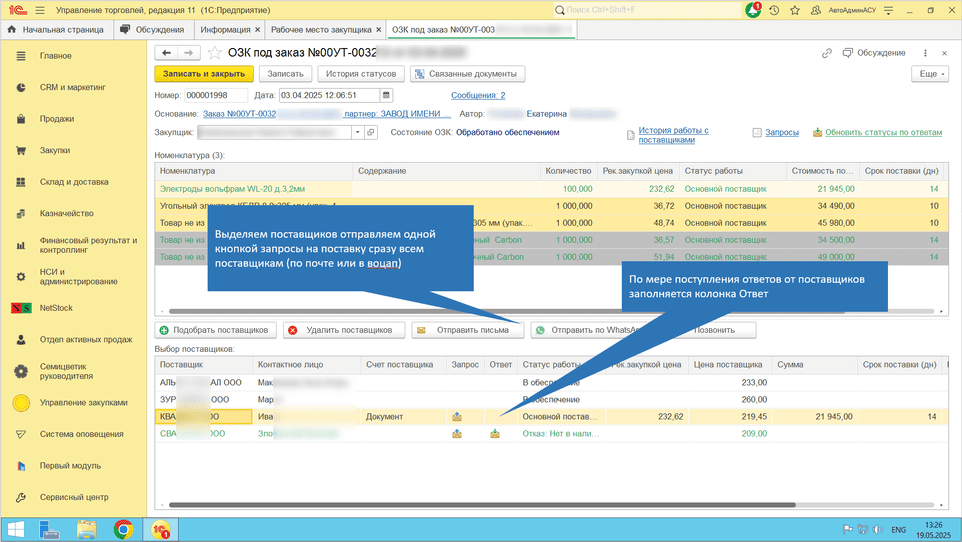Click Подобрать поставщиков button
Viewport: 962px width, 542px height.
coord(215,330)
